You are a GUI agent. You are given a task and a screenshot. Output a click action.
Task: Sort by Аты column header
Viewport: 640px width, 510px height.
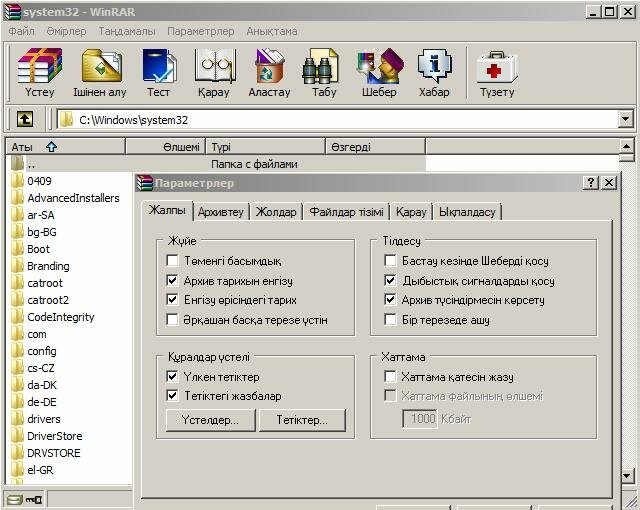[x=65, y=146]
